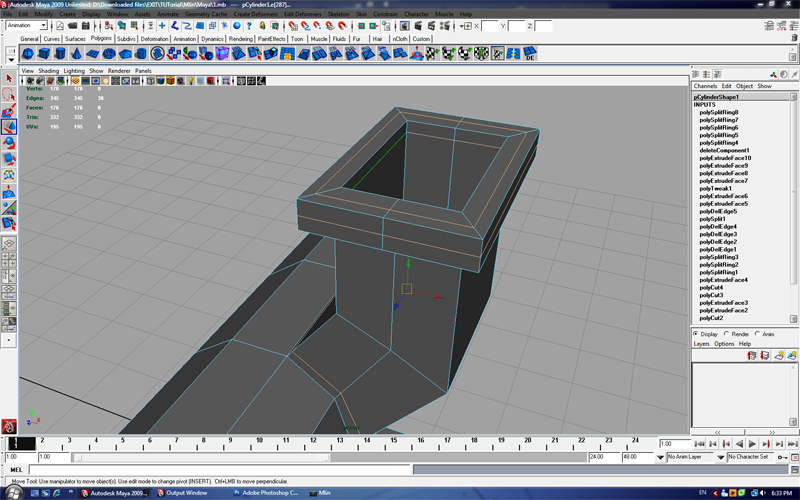Select the Move tool in the toolbox
The width and height of the screenshot is (800, 500).
coord(9,127)
